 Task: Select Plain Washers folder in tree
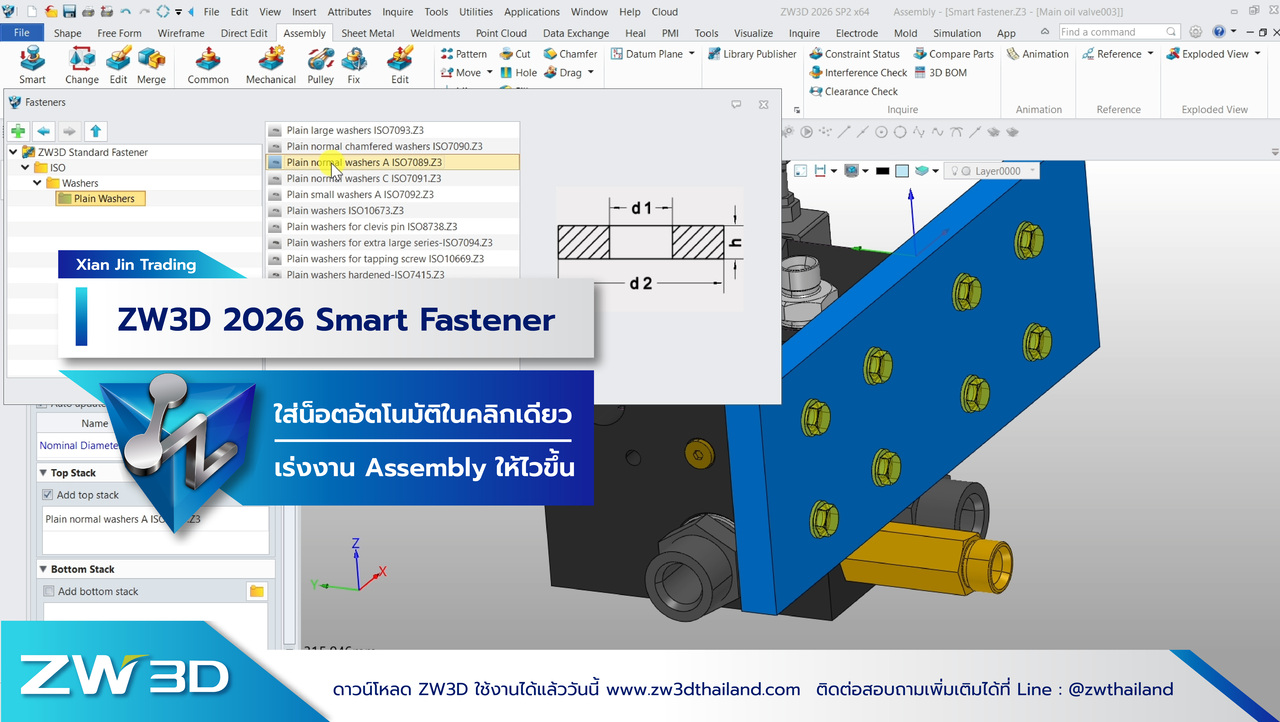click(102, 199)
